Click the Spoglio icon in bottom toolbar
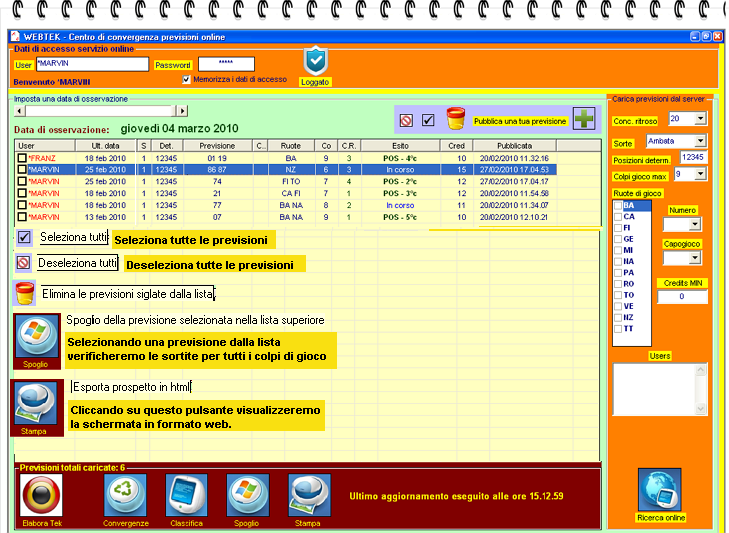The width and height of the screenshot is (729, 533). pos(248,495)
